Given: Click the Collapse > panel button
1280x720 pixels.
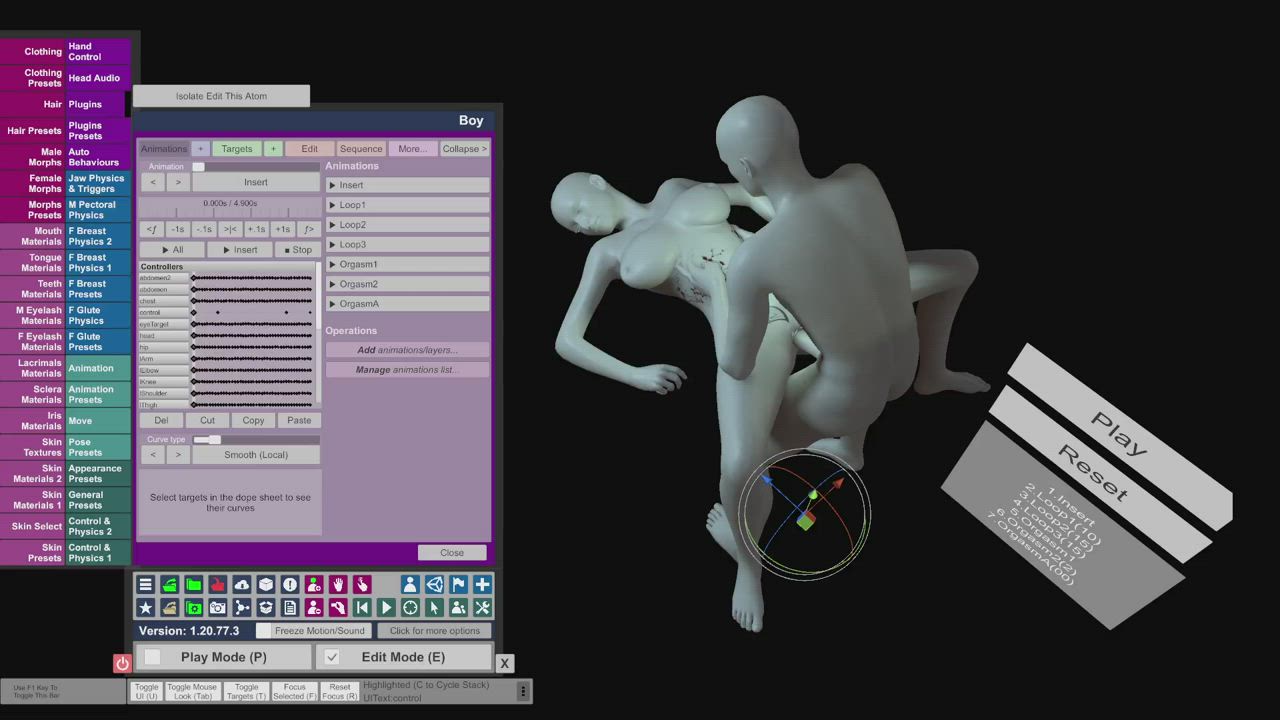Looking at the screenshot, I should 465,149.
